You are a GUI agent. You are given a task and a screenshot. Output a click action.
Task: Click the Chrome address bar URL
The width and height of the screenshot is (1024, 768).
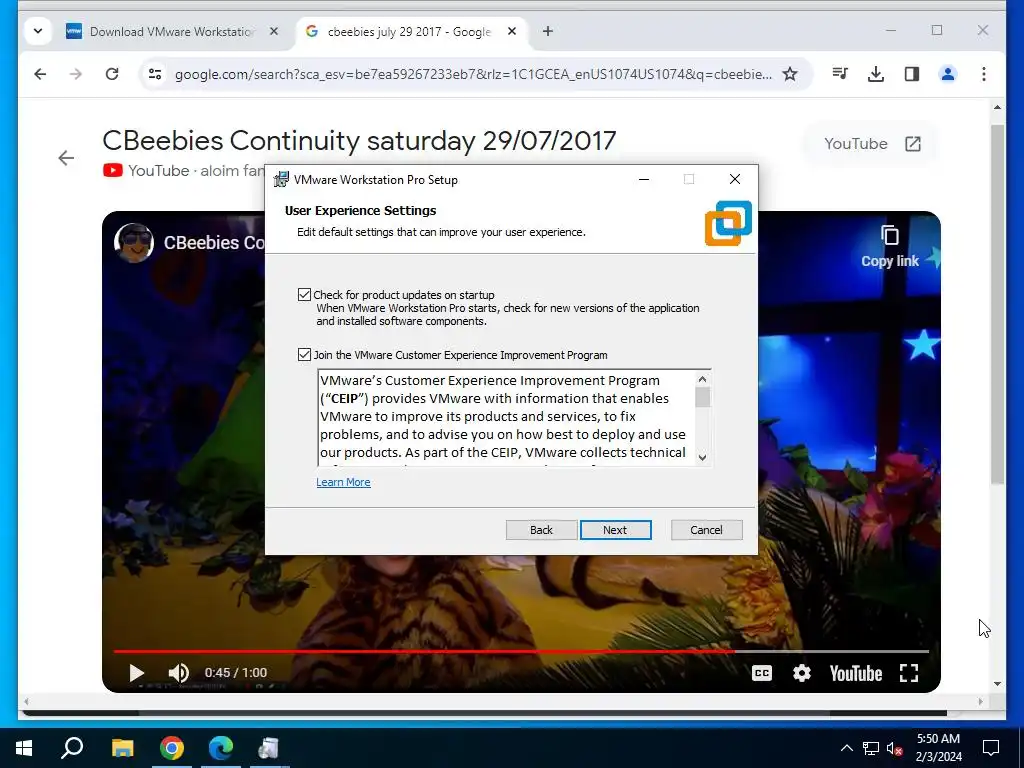coord(473,74)
